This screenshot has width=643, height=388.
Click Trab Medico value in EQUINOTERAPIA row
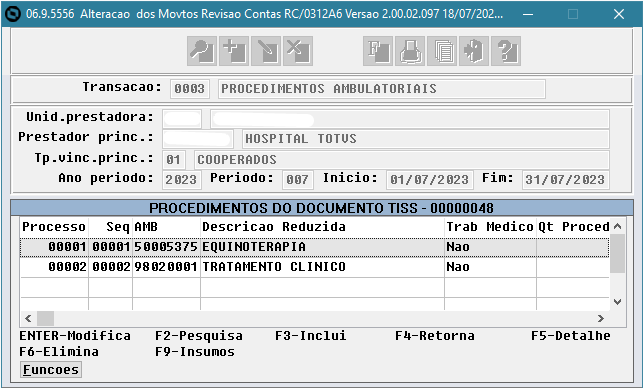tap(458, 247)
